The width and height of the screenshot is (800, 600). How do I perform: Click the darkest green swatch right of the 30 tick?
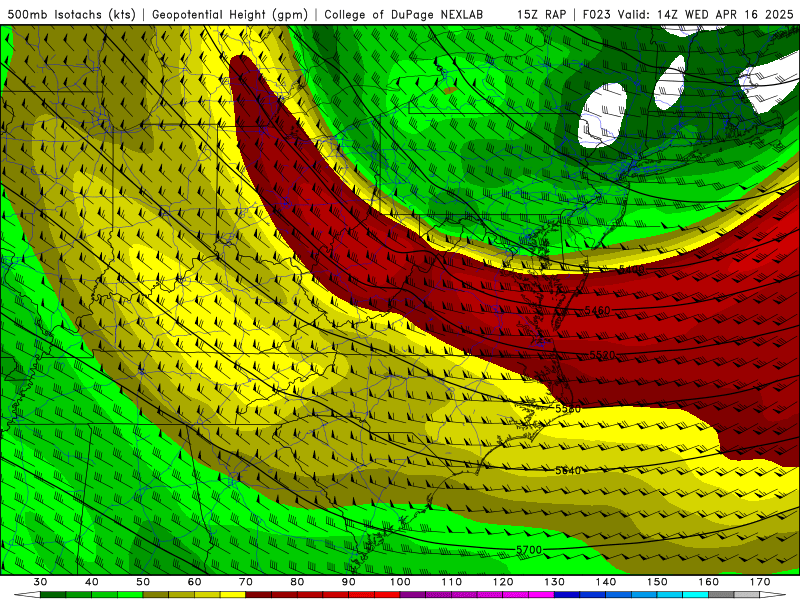coord(53,595)
